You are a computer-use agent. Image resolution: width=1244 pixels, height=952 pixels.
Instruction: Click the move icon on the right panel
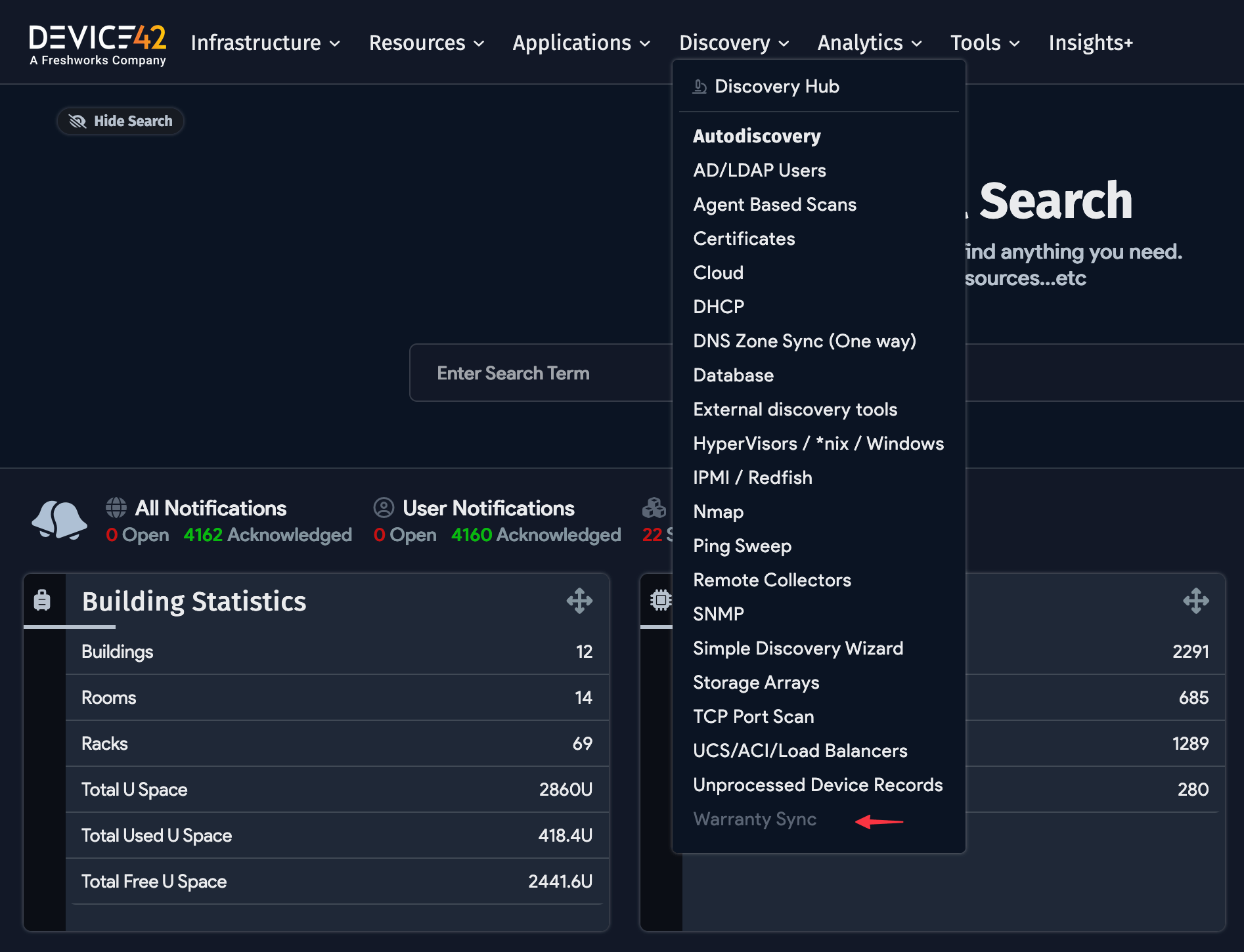(x=1195, y=601)
